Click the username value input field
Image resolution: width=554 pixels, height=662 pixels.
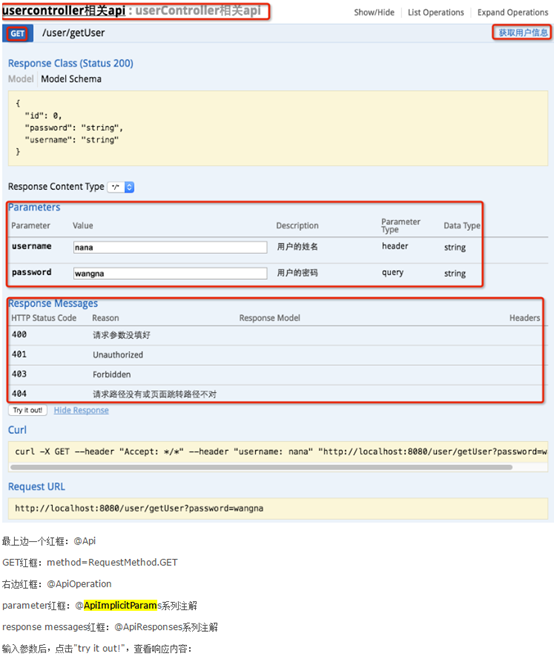coord(170,247)
